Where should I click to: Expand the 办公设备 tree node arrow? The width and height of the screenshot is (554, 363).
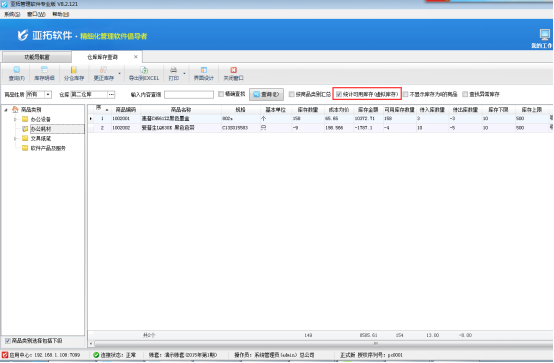[x=15, y=119]
